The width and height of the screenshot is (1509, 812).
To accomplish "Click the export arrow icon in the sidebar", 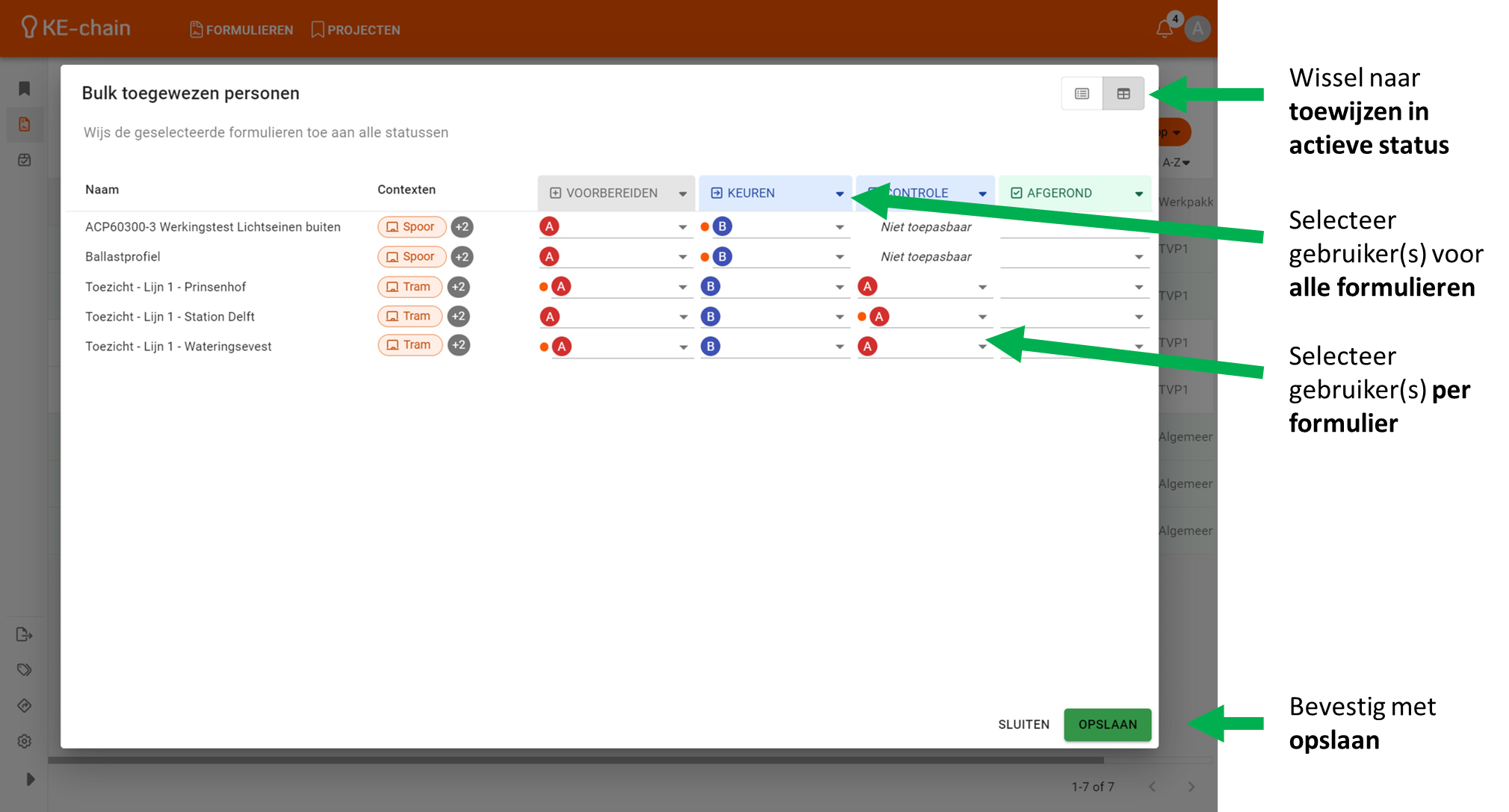I will (x=25, y=635).
